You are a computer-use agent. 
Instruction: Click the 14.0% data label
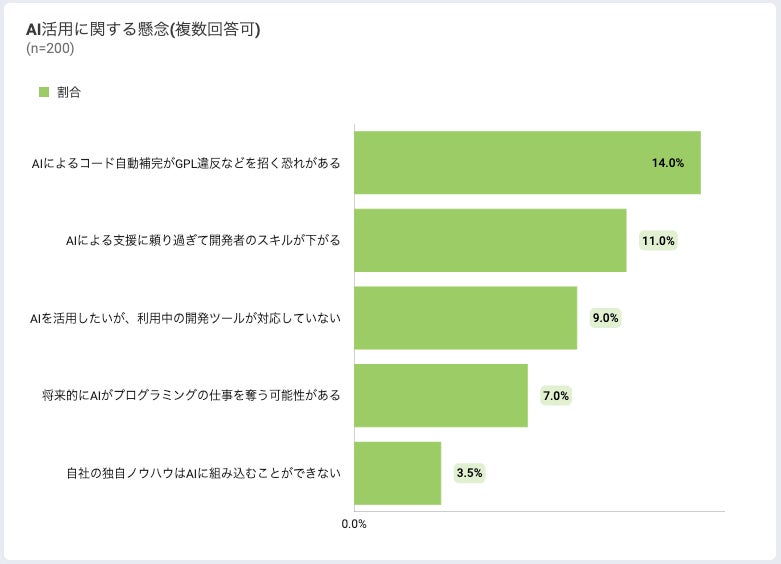pyautogui.click(x=667, y=163)
